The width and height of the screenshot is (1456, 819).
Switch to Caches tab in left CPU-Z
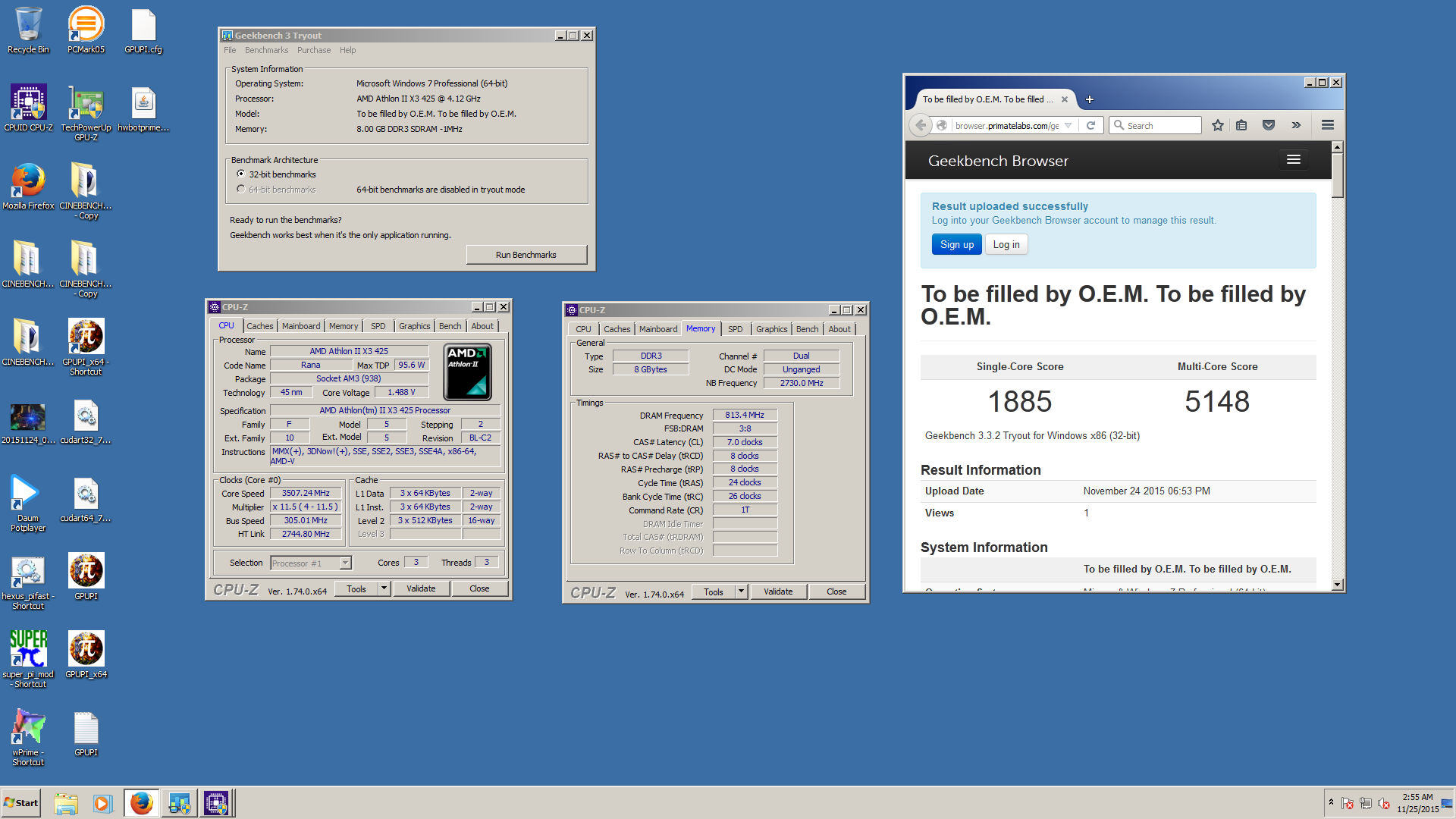click(260, 326)
